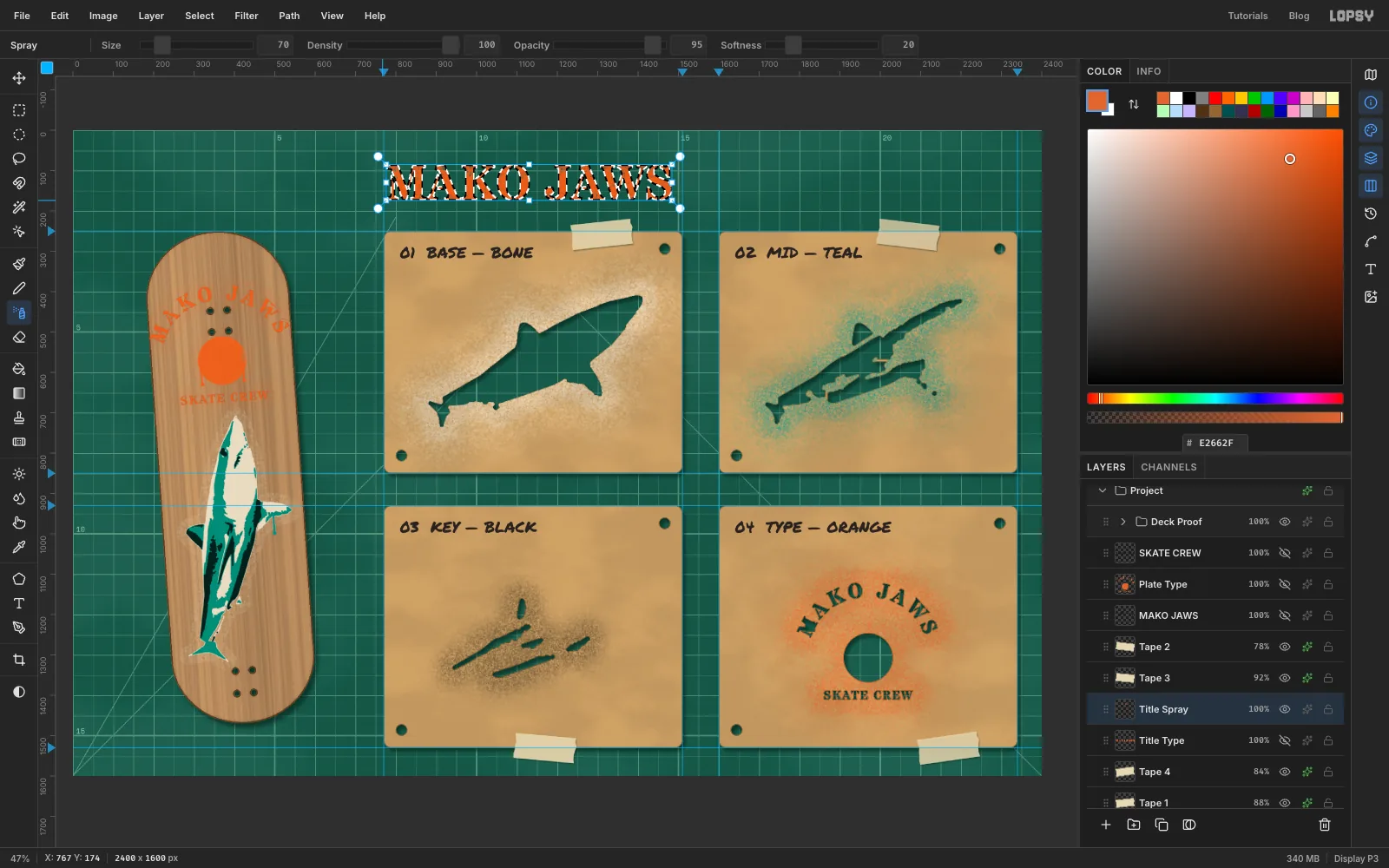Viewport: 1389px width, 868px height.
Task: Delete layer using the trash icon
Action: pyautogui.click(x=1325, y=825)
